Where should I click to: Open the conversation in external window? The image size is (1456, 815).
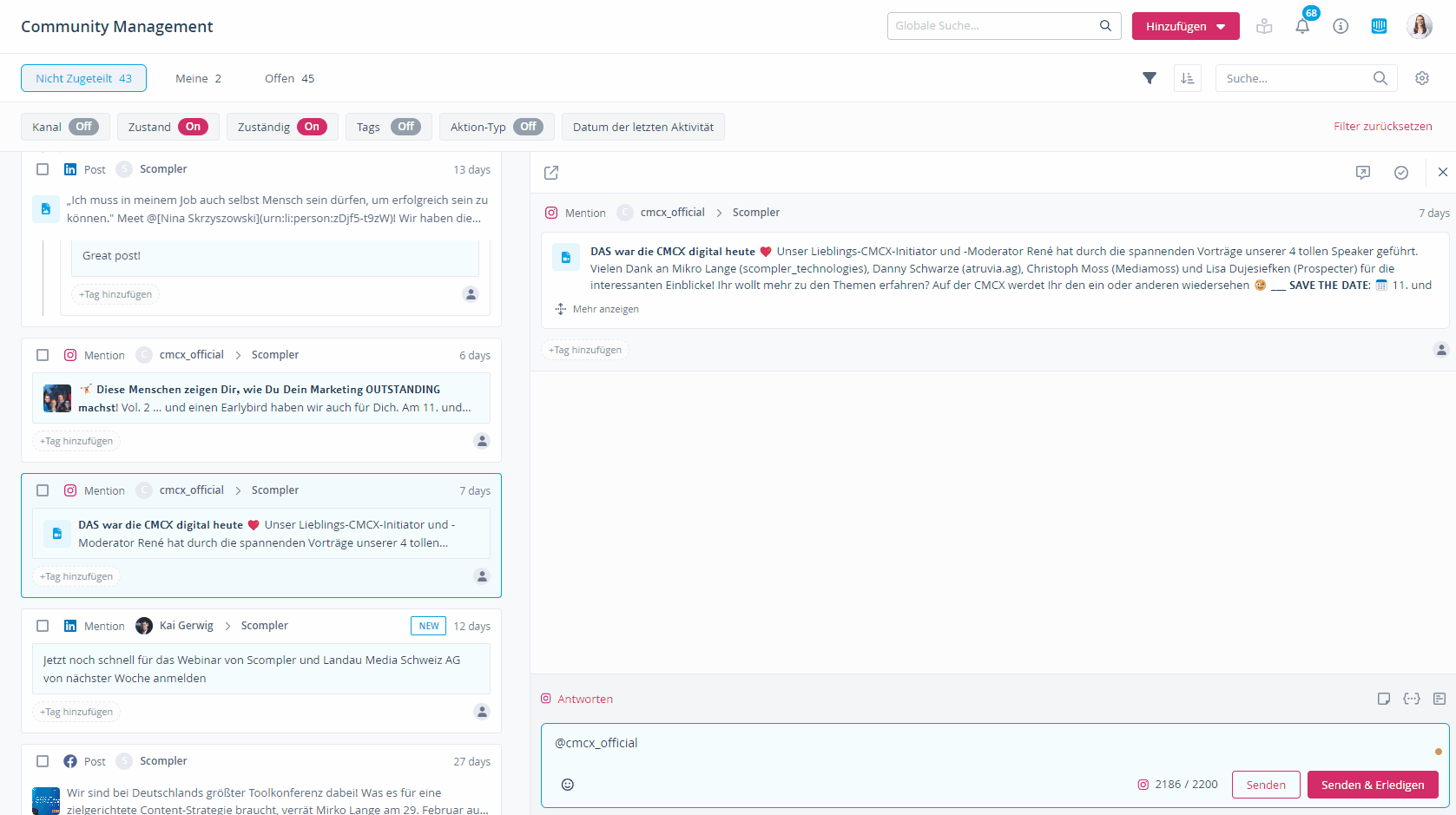coord(550,173)
